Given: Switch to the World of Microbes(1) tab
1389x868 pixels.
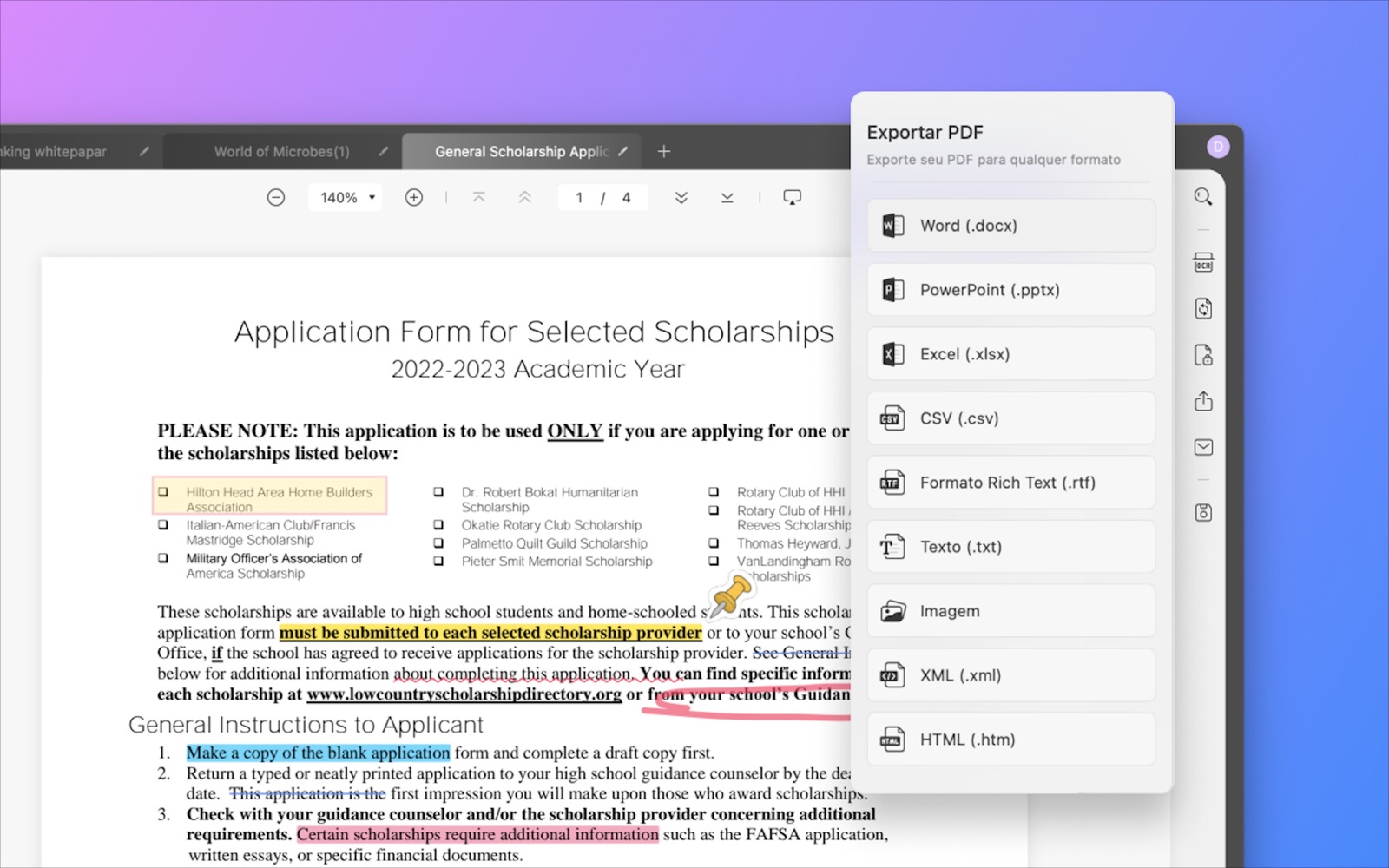Looking at the screenshot, I should click(282, 151).
